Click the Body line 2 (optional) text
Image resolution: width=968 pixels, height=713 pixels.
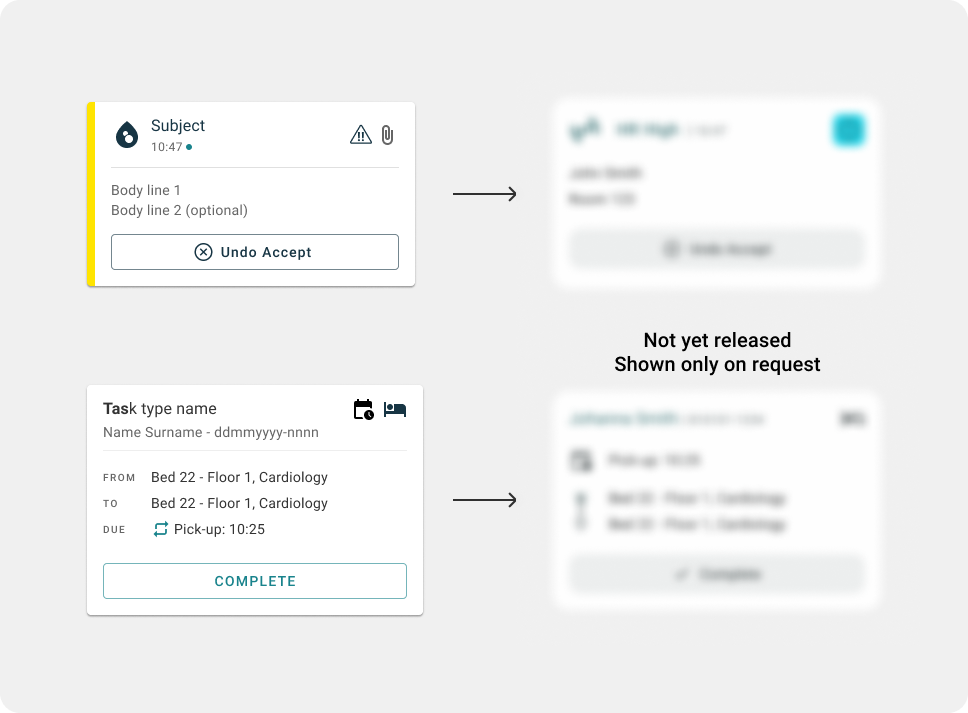coord(180,211)
